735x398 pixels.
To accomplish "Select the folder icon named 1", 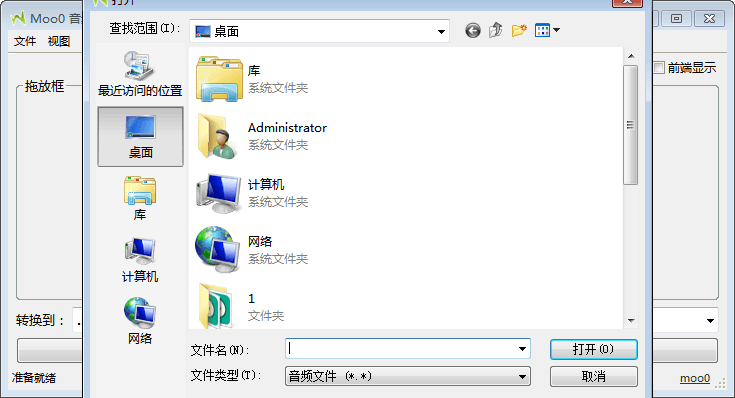I will [x=216, y=306].
